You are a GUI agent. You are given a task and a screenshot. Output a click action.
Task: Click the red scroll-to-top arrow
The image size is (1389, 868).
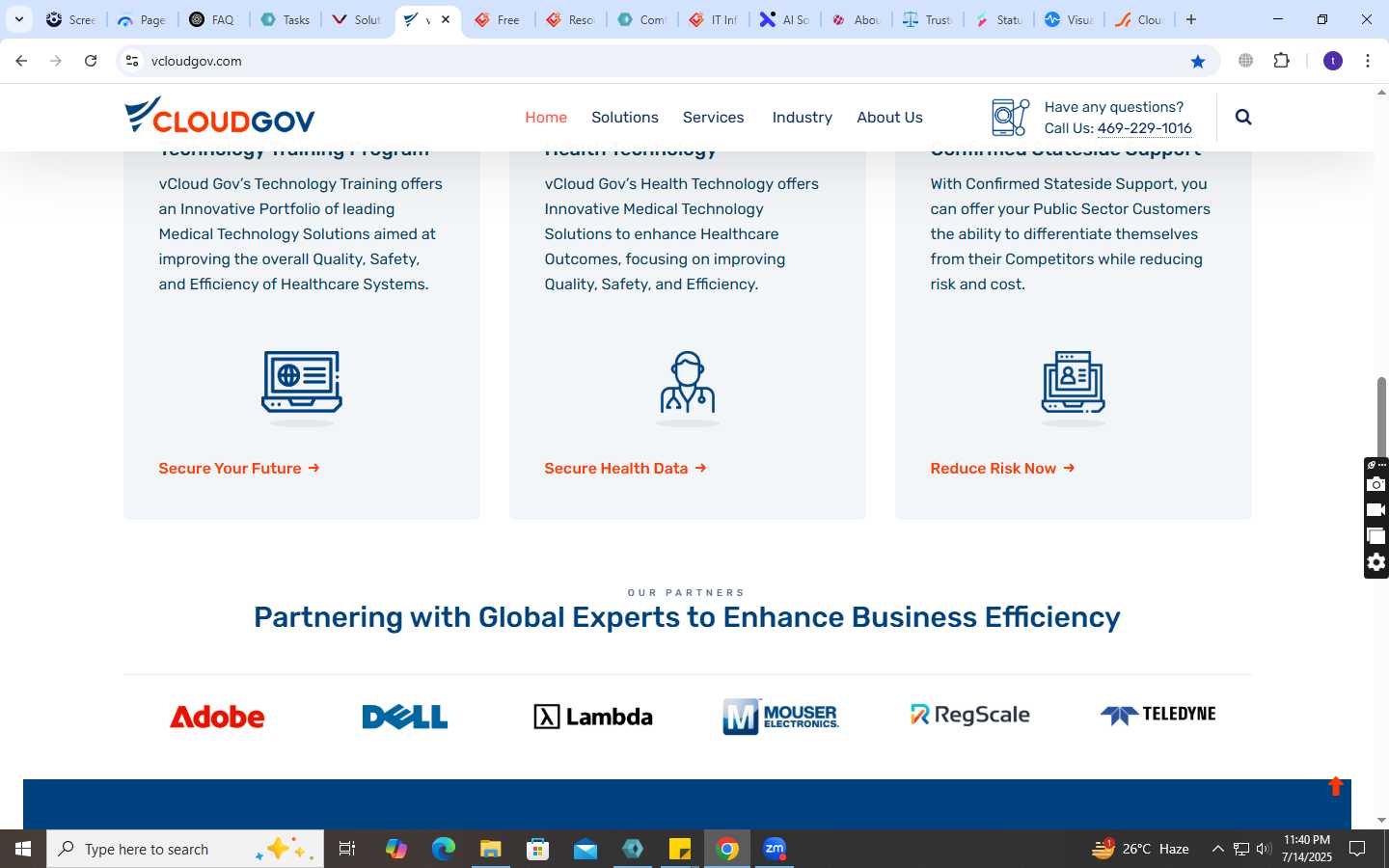(x=1336, y=786)
